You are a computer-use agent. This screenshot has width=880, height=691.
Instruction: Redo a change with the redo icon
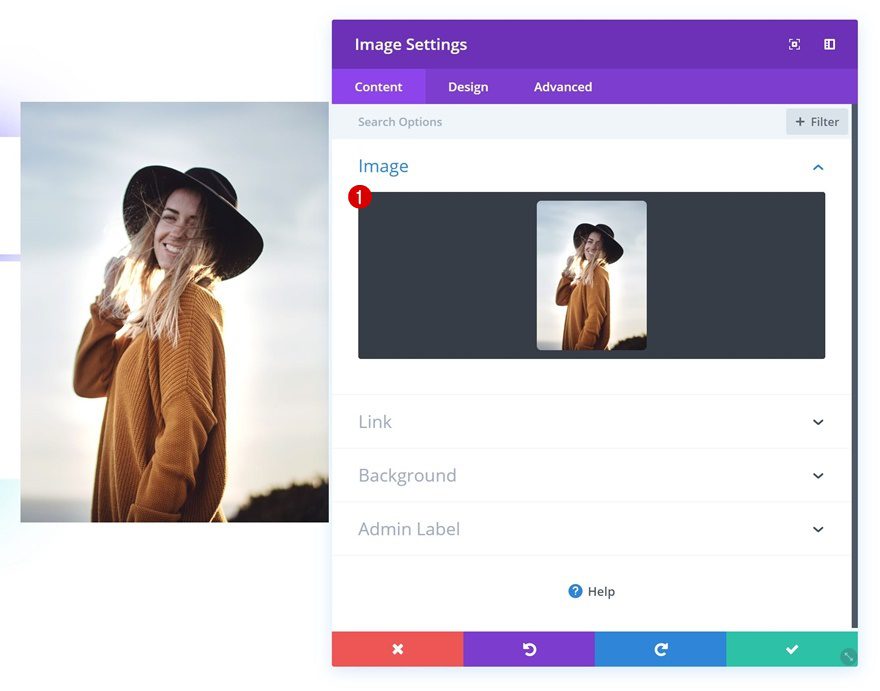point(660,649)
